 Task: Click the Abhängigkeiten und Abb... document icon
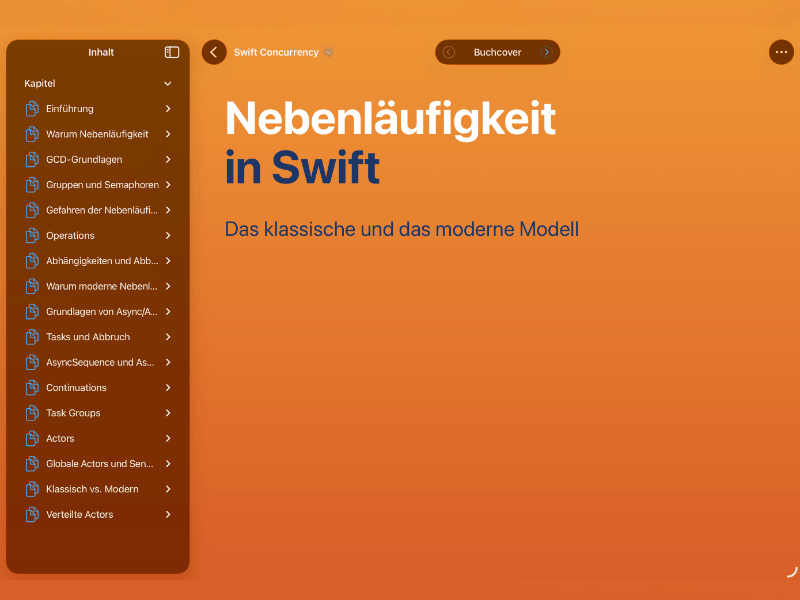[x=32, y=261]
